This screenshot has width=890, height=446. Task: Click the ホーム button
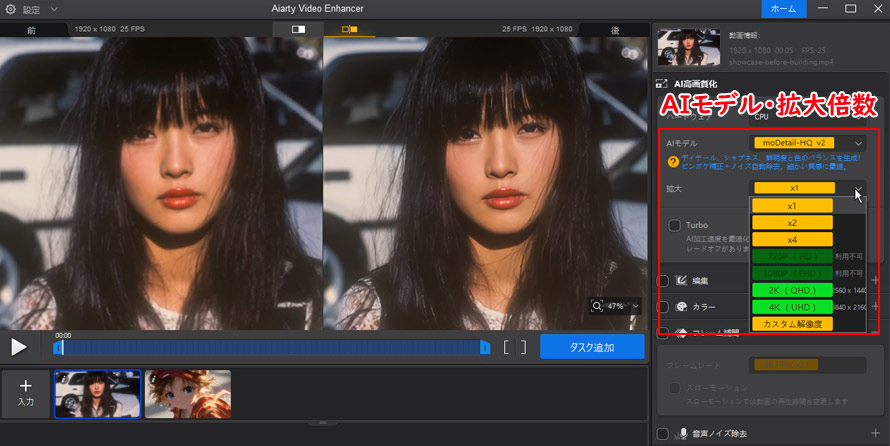pyautogui.click(x=783, y=9)
